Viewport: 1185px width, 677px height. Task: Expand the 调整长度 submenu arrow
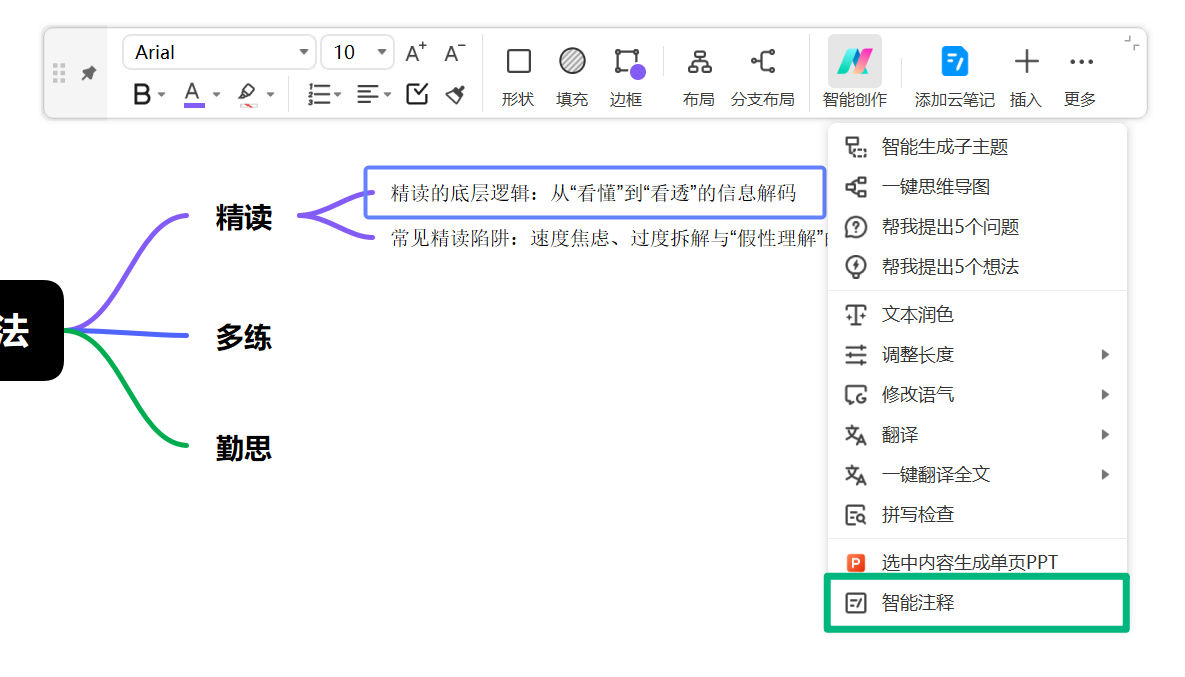[1105, 354]
